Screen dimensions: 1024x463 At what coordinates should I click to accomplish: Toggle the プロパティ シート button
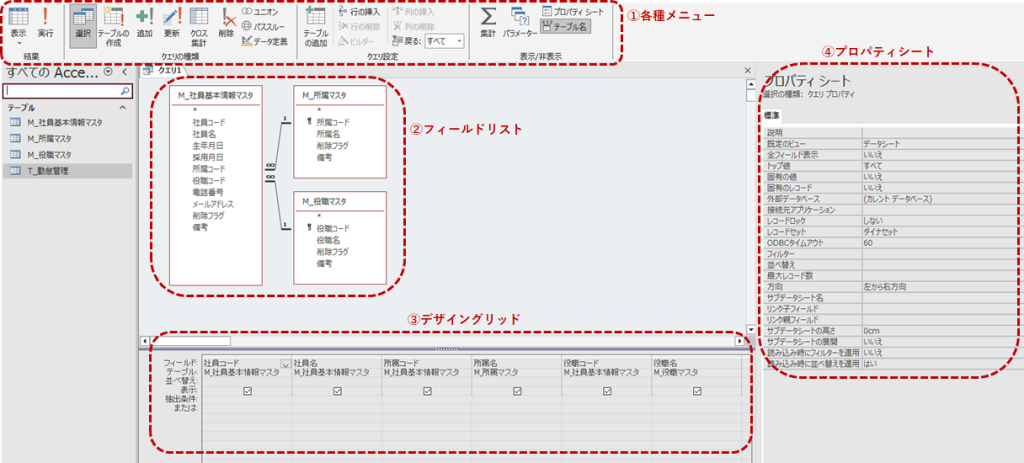573,11
